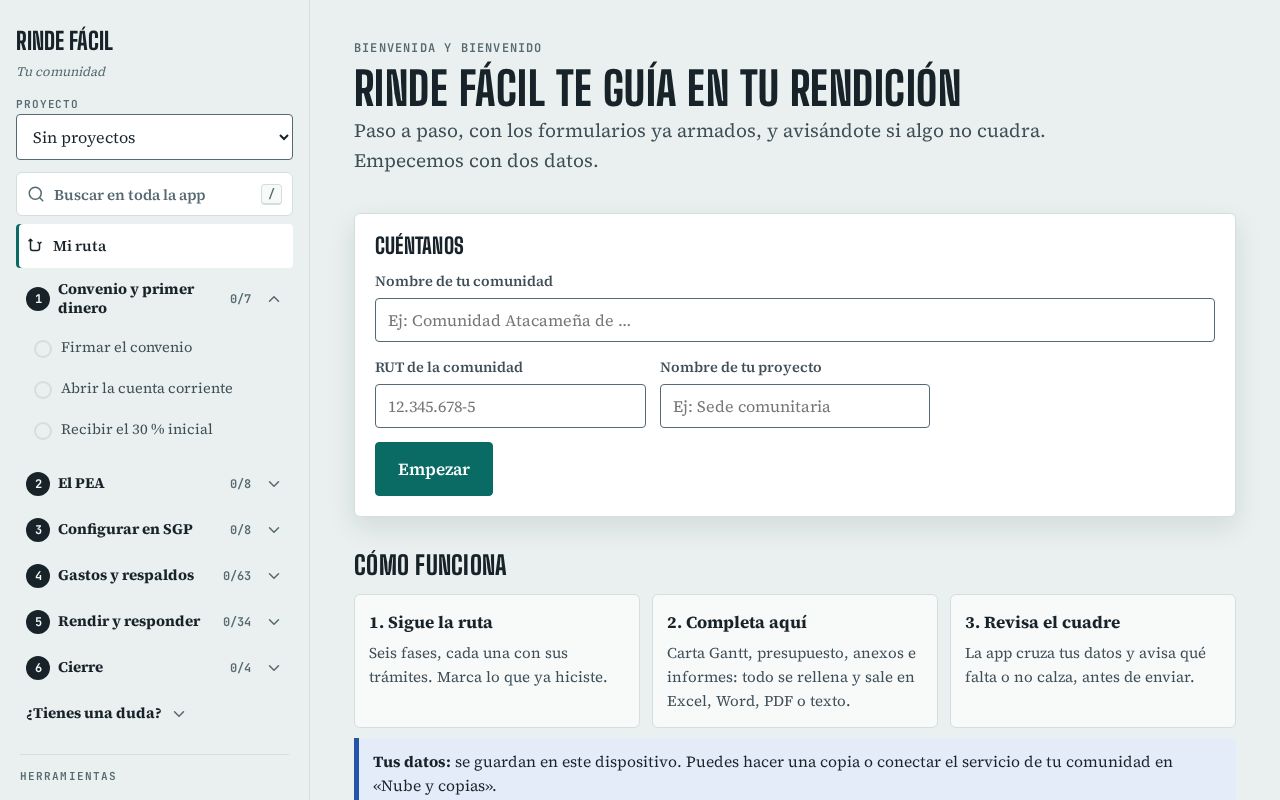
Task: Expand Rendir y responder chevron
Action: (x=274, y=622)
